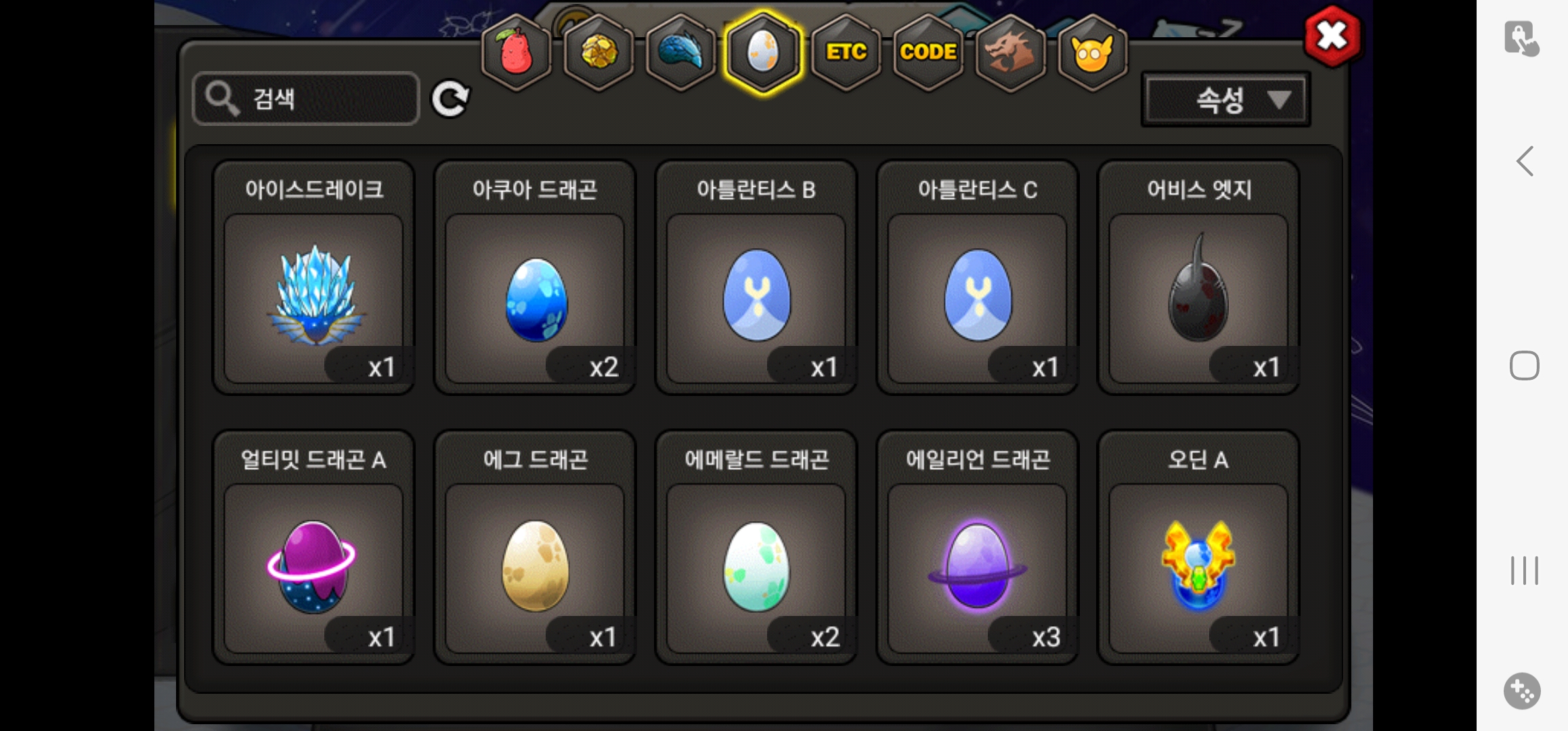Viewport: 1568px width, 731px height.
Task: Tap the Android back arrow
Action: coord(1525,161)
